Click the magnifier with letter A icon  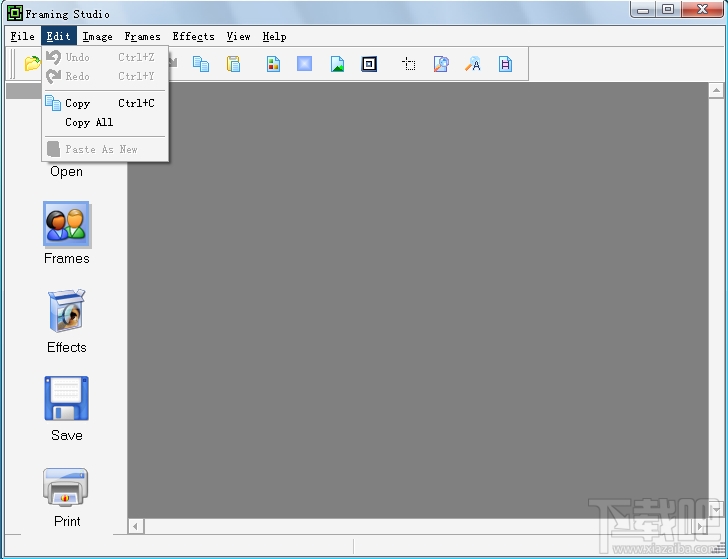click(x=473, y=64)
